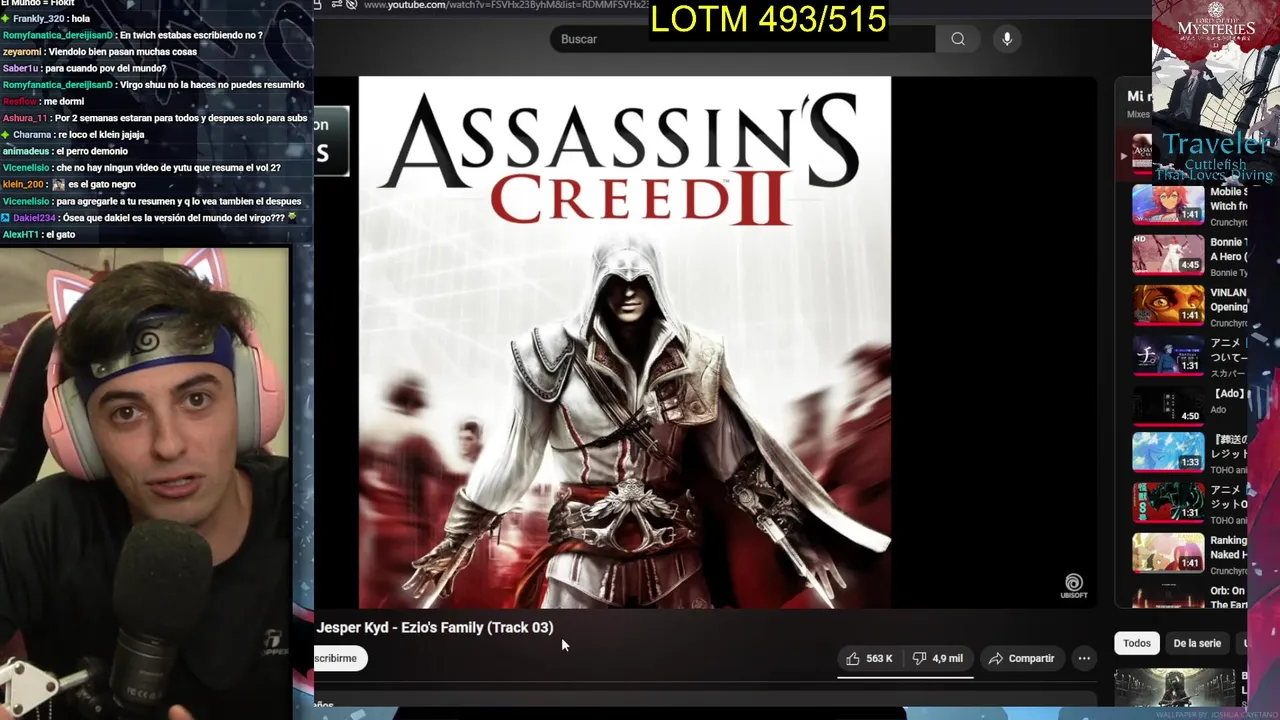Click chat username Resflow
This screenshot has width=1280, height=720.
point(18,101)
